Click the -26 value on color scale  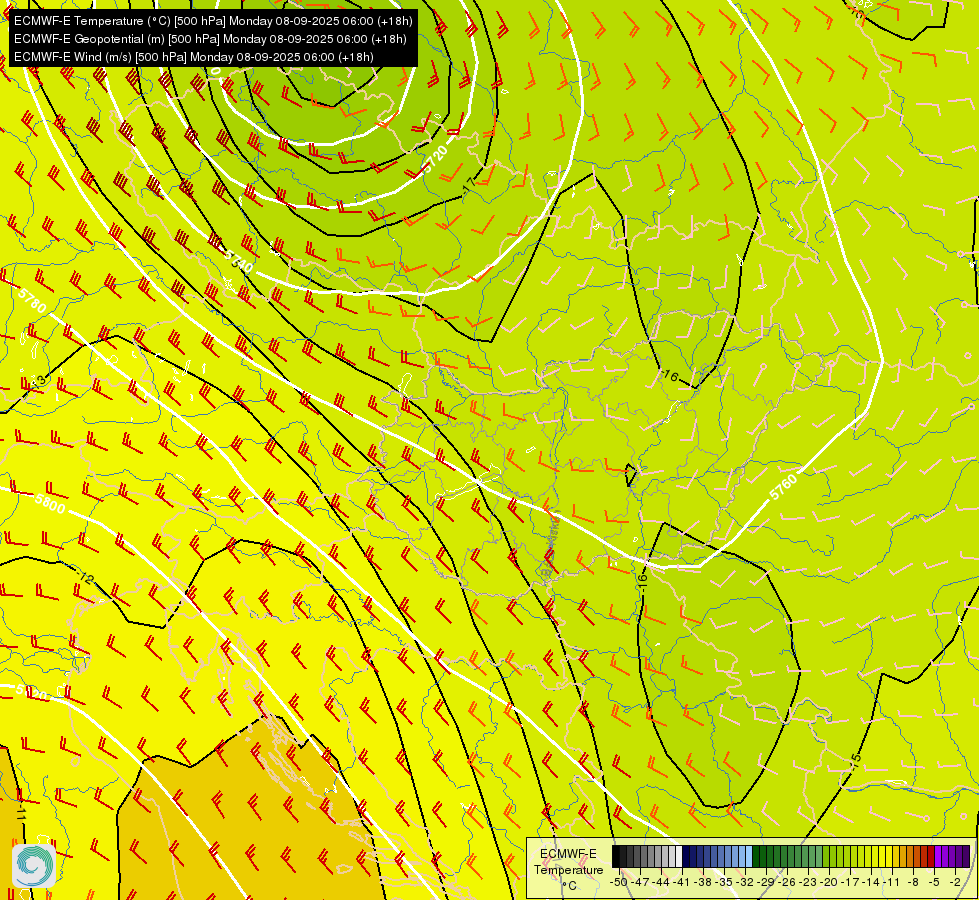click(789, 882)
